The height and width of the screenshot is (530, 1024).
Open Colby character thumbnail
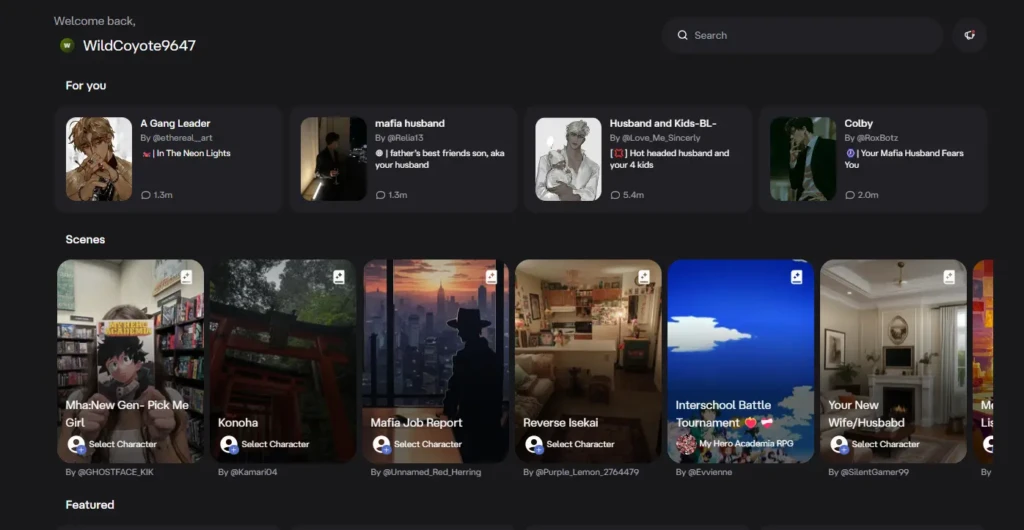[803, 159]
